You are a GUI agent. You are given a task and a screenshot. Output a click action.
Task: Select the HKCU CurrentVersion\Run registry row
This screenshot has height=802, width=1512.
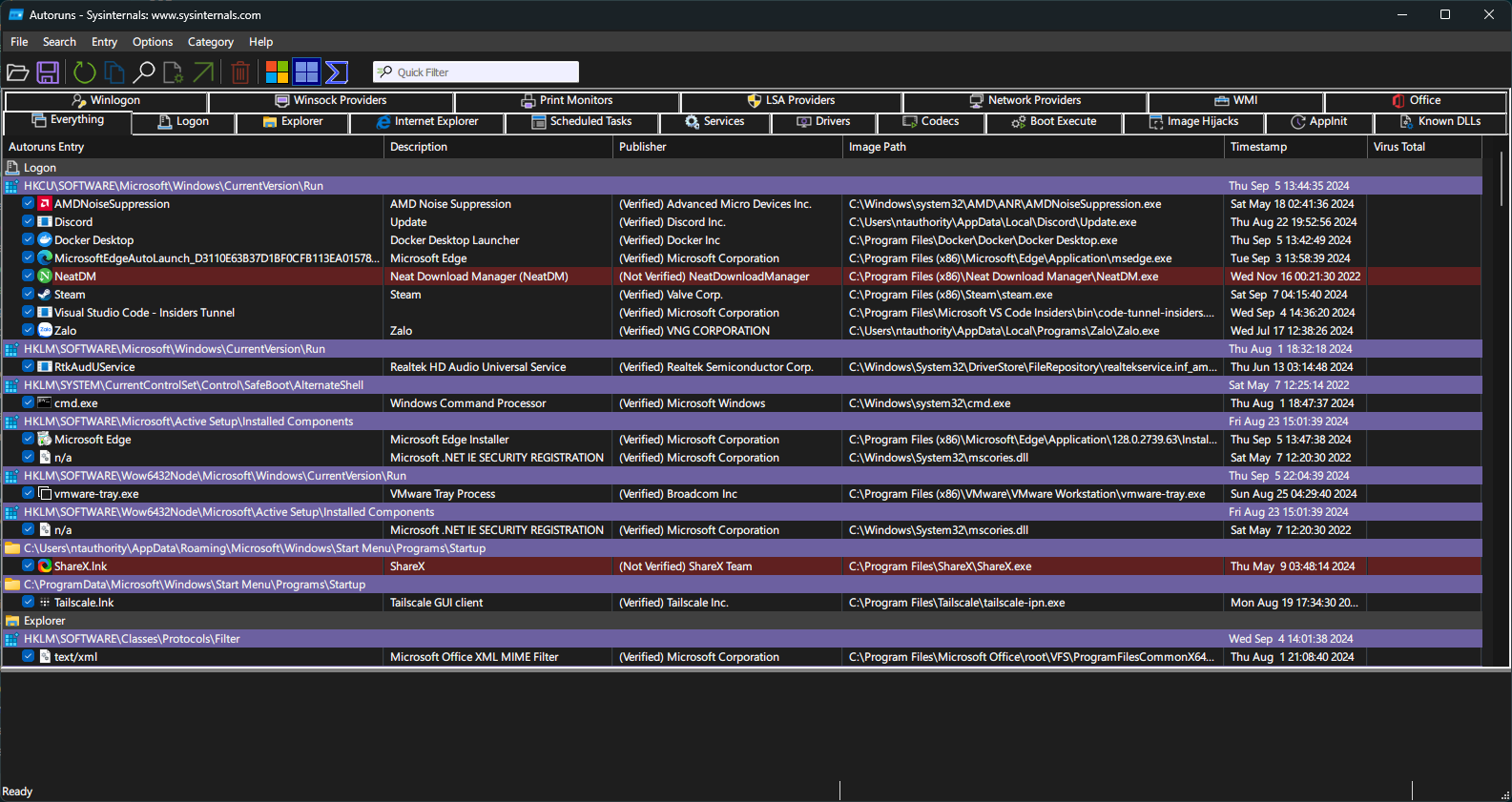(x=742, y=186)
